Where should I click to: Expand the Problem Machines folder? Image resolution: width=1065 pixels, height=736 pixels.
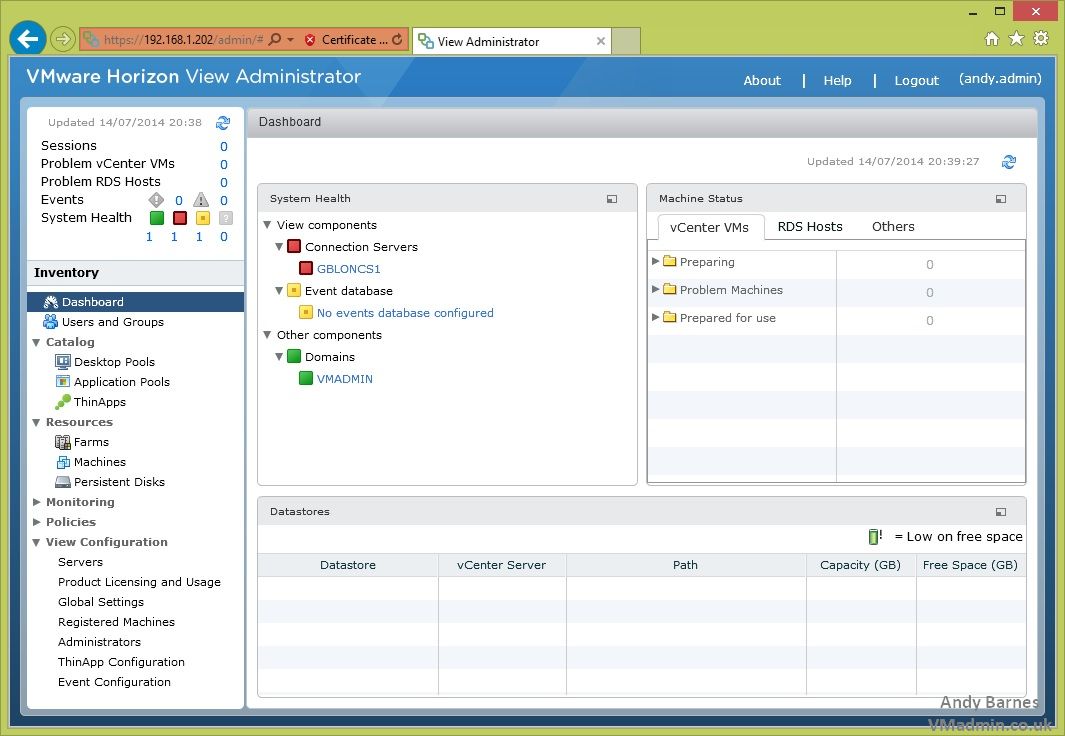coord(655,289)
